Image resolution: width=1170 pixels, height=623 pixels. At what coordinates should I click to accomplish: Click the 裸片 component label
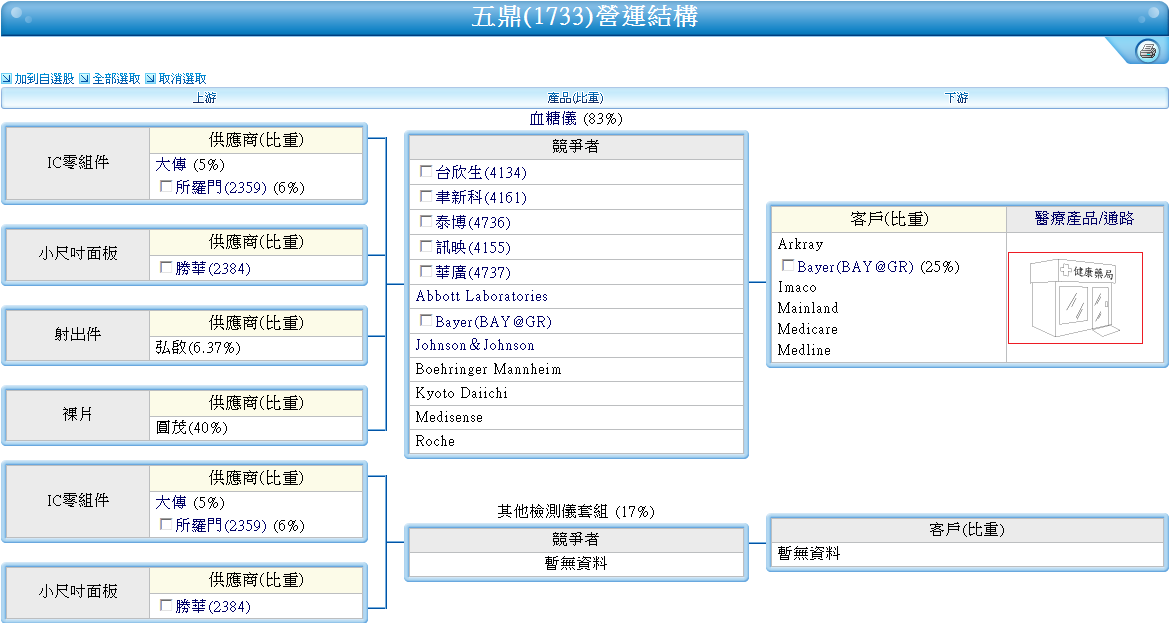78,414
